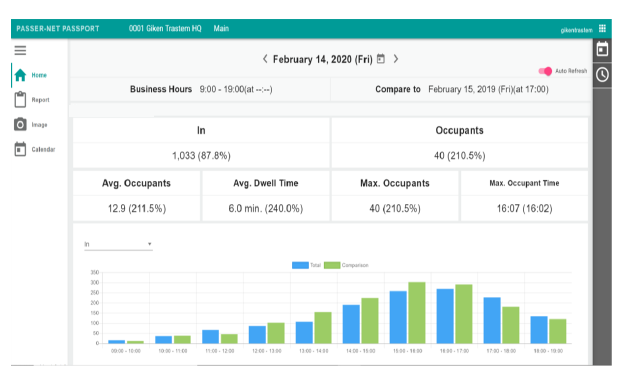This screenshot has width=626, height=379.
Task: Click the Business Hours value 9:00 - 19:00
Action: coord(236,89)
